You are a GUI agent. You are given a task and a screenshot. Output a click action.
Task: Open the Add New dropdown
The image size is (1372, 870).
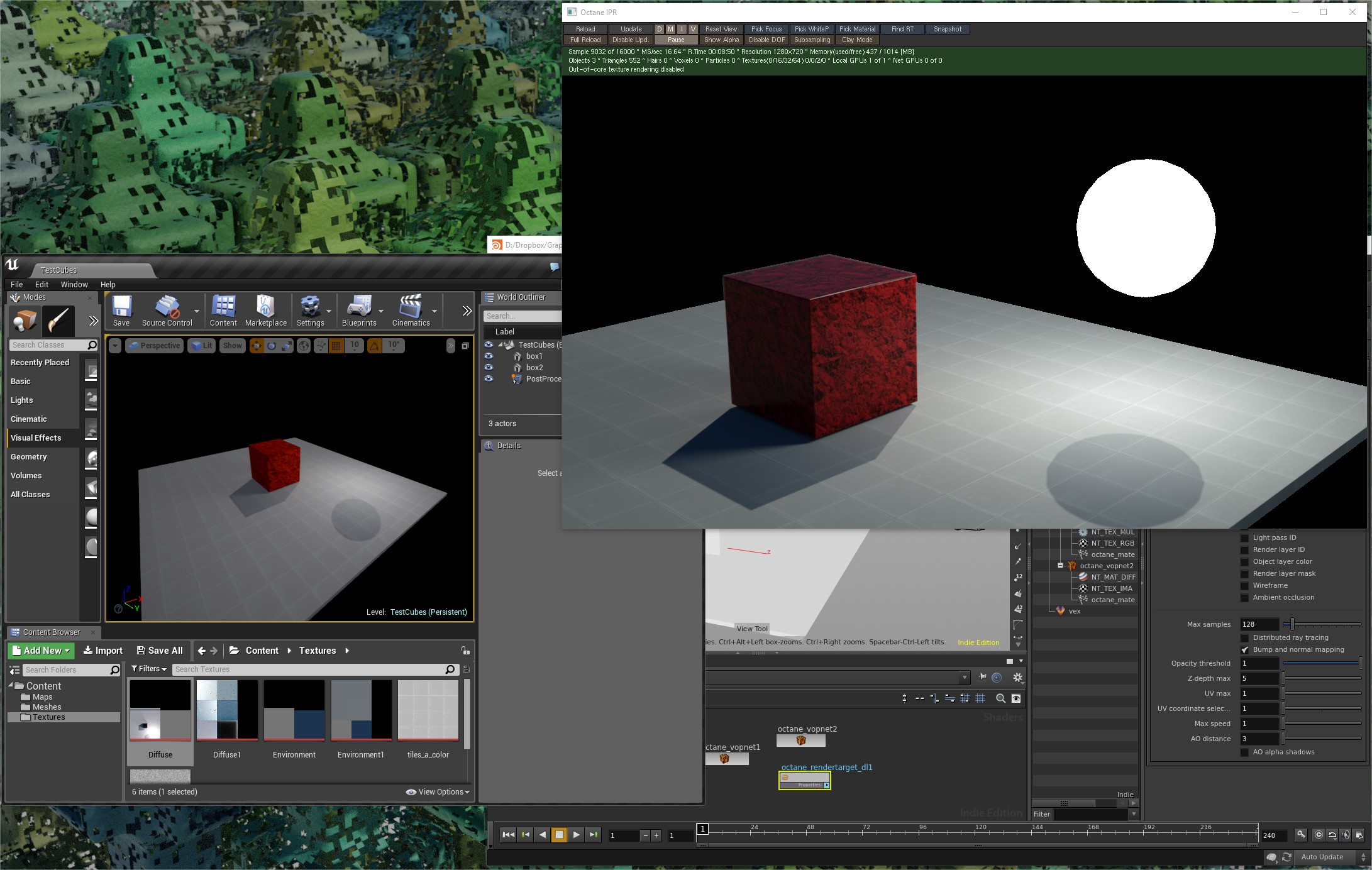pyautogui.click(x=41, y=651)
